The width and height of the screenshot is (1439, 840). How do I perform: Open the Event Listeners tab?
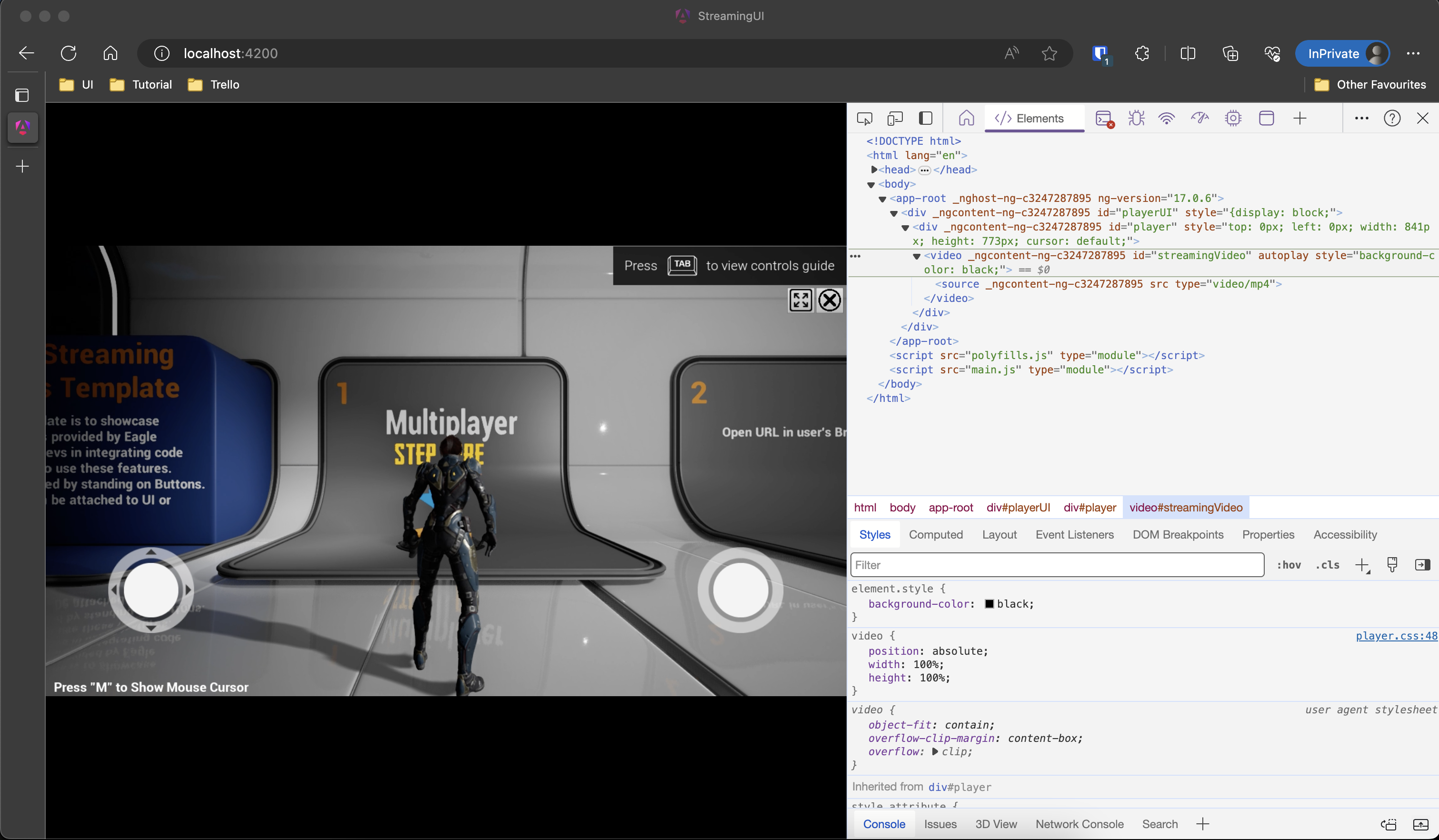pyautogui.click(x=1074, y=534)
